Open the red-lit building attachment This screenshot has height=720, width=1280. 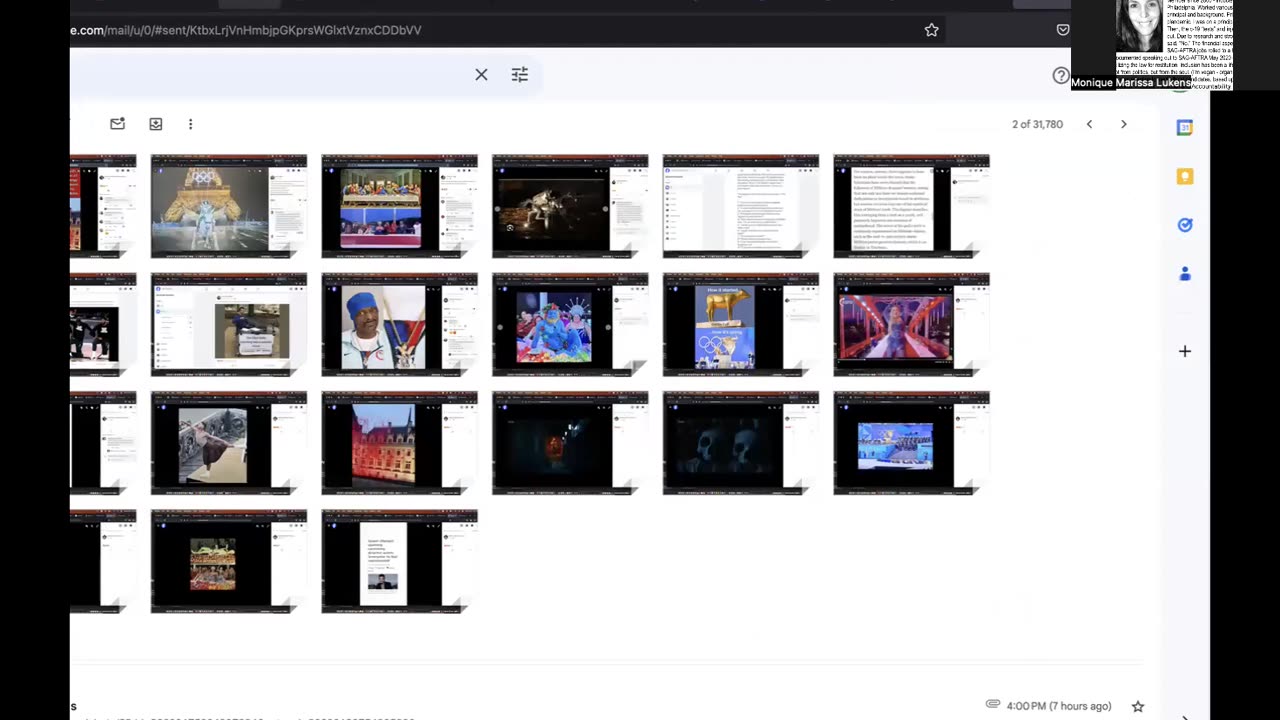pos(399,443)
